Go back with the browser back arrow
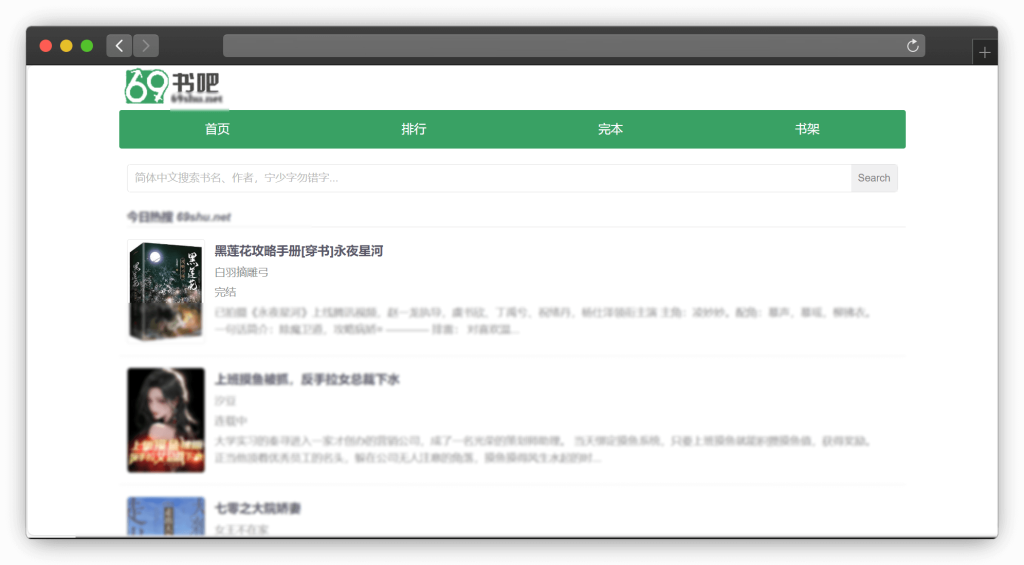The height and width of the screenshot is (565, 1024). point(119,46)
